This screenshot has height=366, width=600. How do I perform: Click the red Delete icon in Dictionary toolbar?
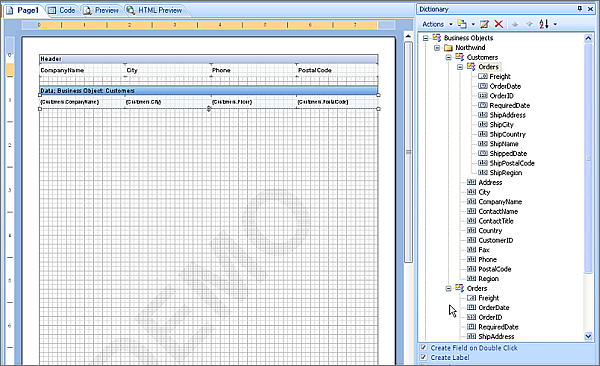pyautogui.click(x=499, y=24)
